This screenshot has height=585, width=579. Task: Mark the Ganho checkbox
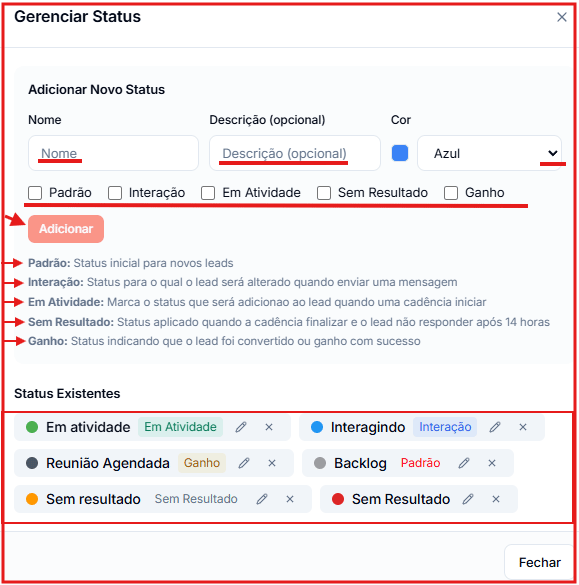click(451, 193)
